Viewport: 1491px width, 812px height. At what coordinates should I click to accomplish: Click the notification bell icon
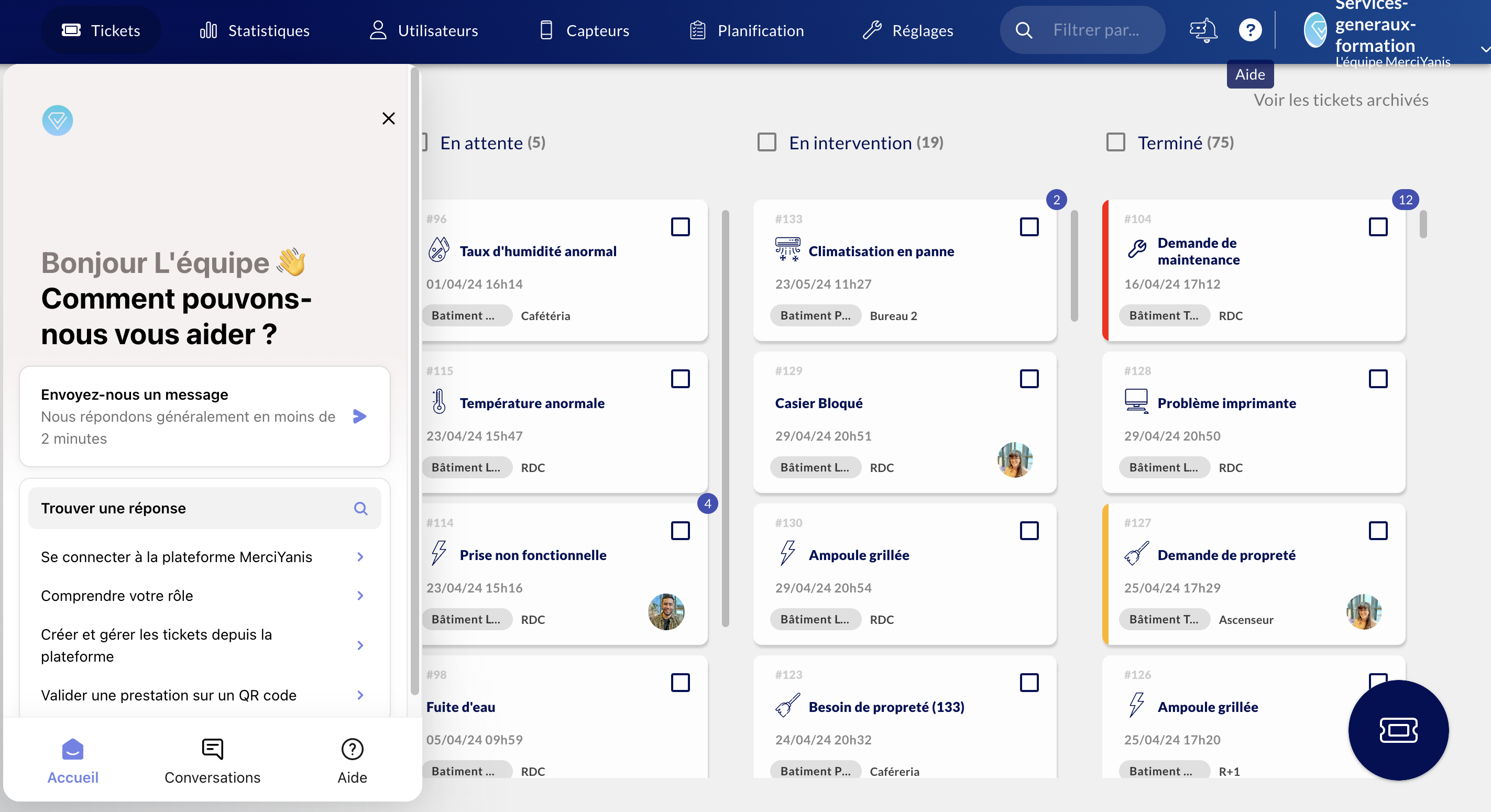pyautogui.click(x=1203, y=30)
